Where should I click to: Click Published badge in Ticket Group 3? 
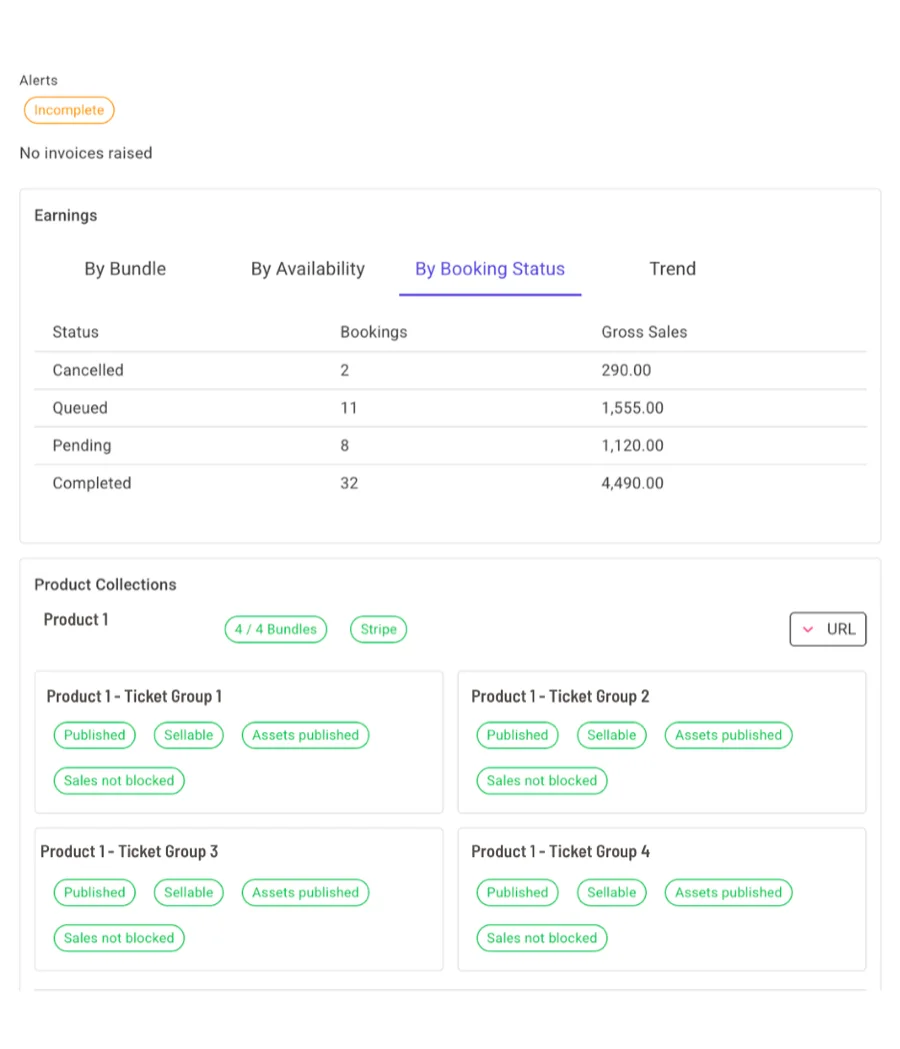coord(94,892)
